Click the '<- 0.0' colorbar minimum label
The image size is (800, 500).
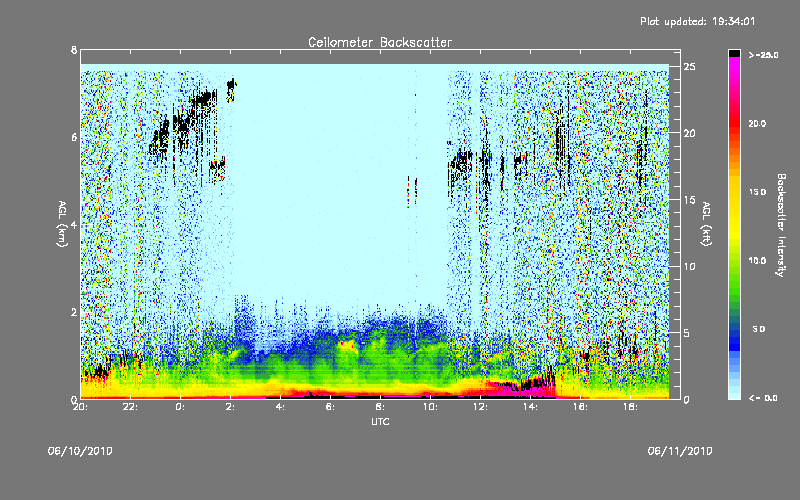point(763,398)
